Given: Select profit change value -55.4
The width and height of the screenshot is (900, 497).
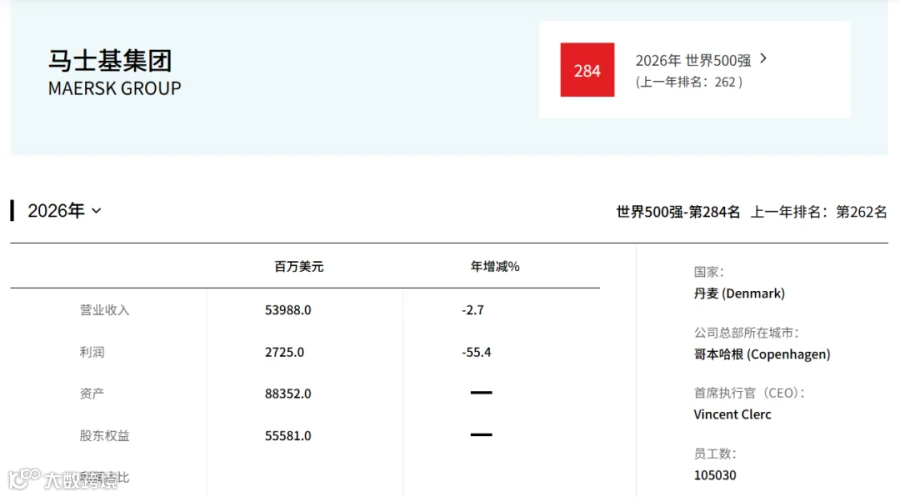Looking at the screenshot, I should [x=476, y=352].
